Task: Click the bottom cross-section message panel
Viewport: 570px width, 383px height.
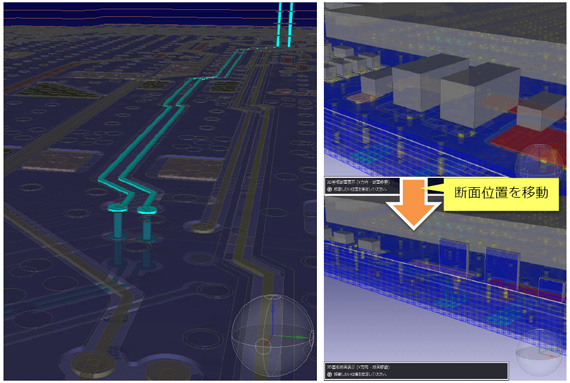Action: coord(416,371)
